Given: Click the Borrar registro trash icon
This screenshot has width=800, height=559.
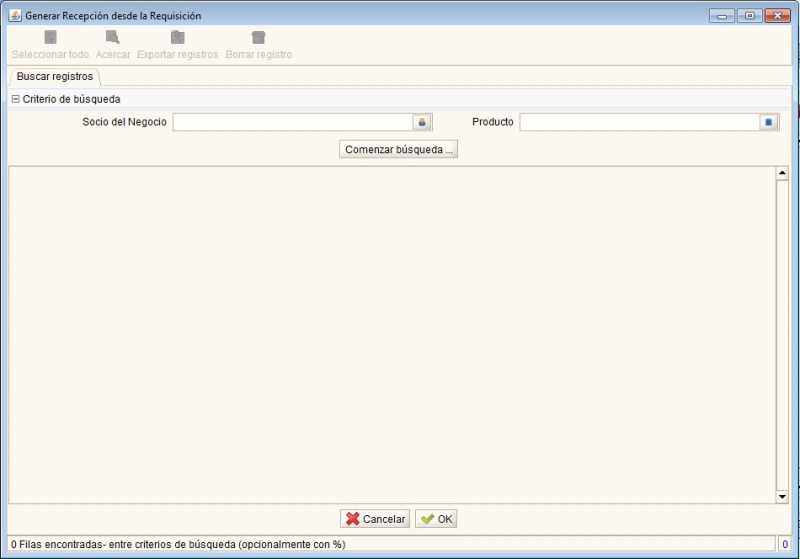Looking at the screenshot, I should [x=259, y=37].
